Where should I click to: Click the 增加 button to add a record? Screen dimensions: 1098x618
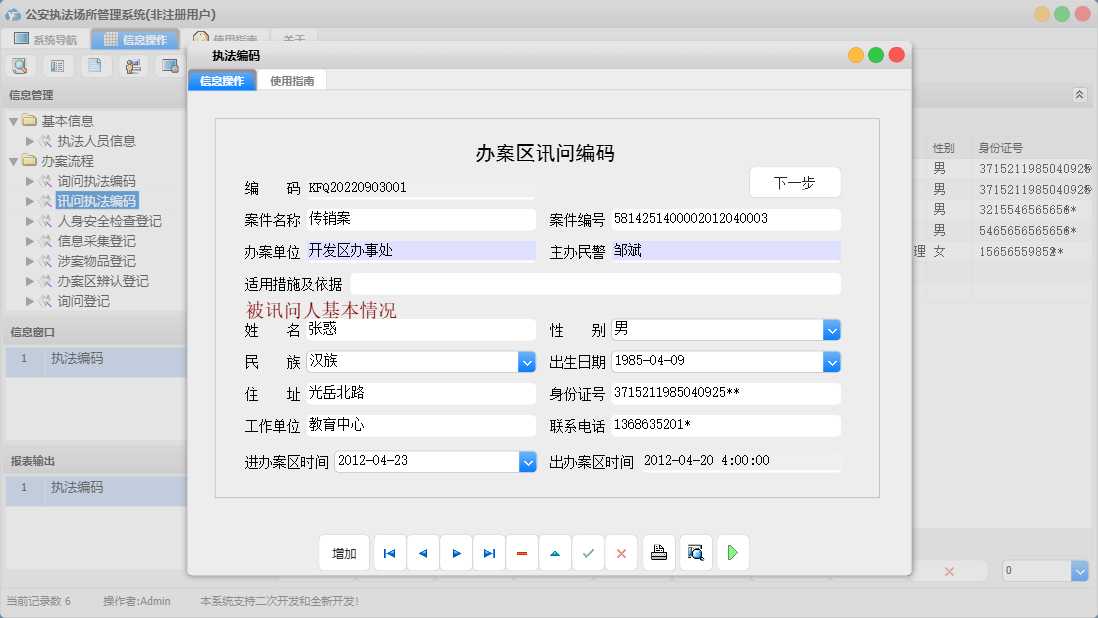[x=343, y=552]
